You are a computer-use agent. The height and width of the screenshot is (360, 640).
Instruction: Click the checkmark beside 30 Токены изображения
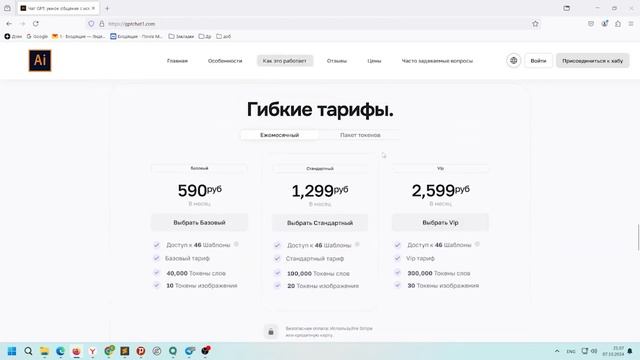398,285
